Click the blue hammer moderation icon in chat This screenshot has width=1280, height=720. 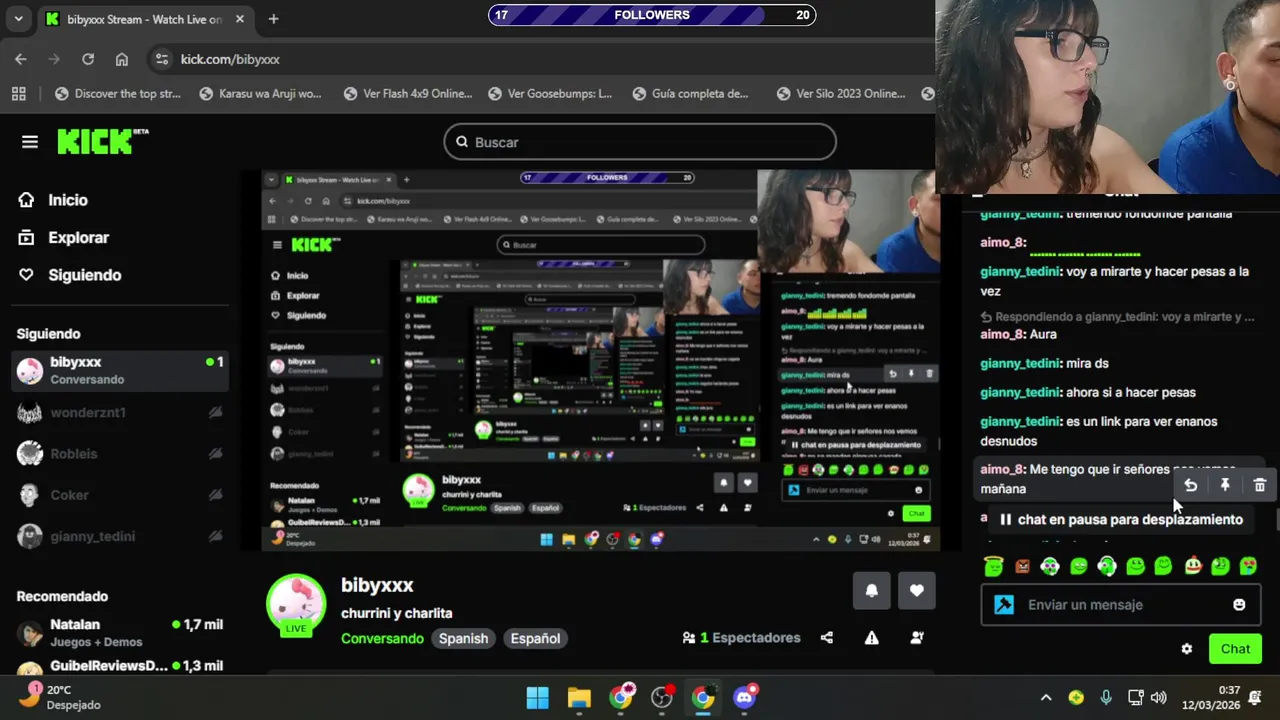tap(1004, 605)
